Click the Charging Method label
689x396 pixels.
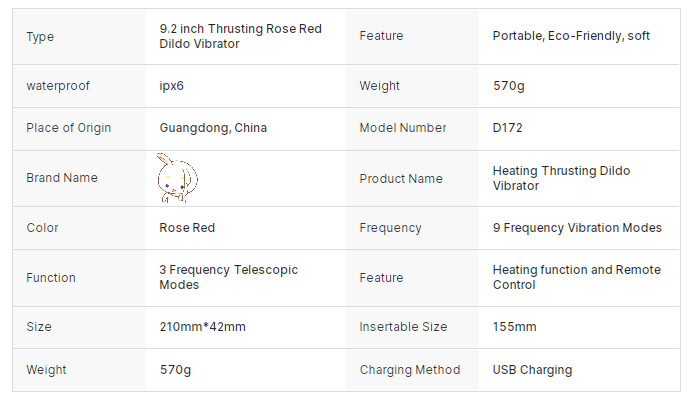click(410, 370)
